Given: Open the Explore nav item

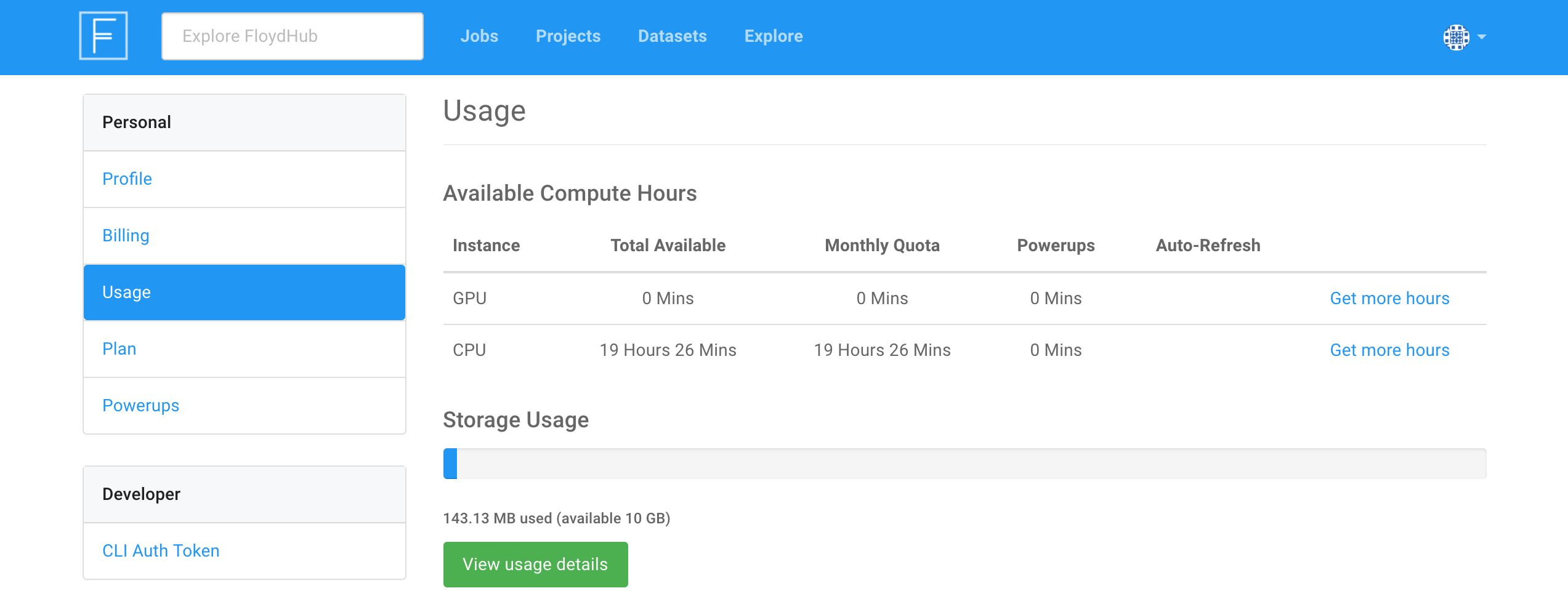Looking at the screenshot, I should point(773,36).
